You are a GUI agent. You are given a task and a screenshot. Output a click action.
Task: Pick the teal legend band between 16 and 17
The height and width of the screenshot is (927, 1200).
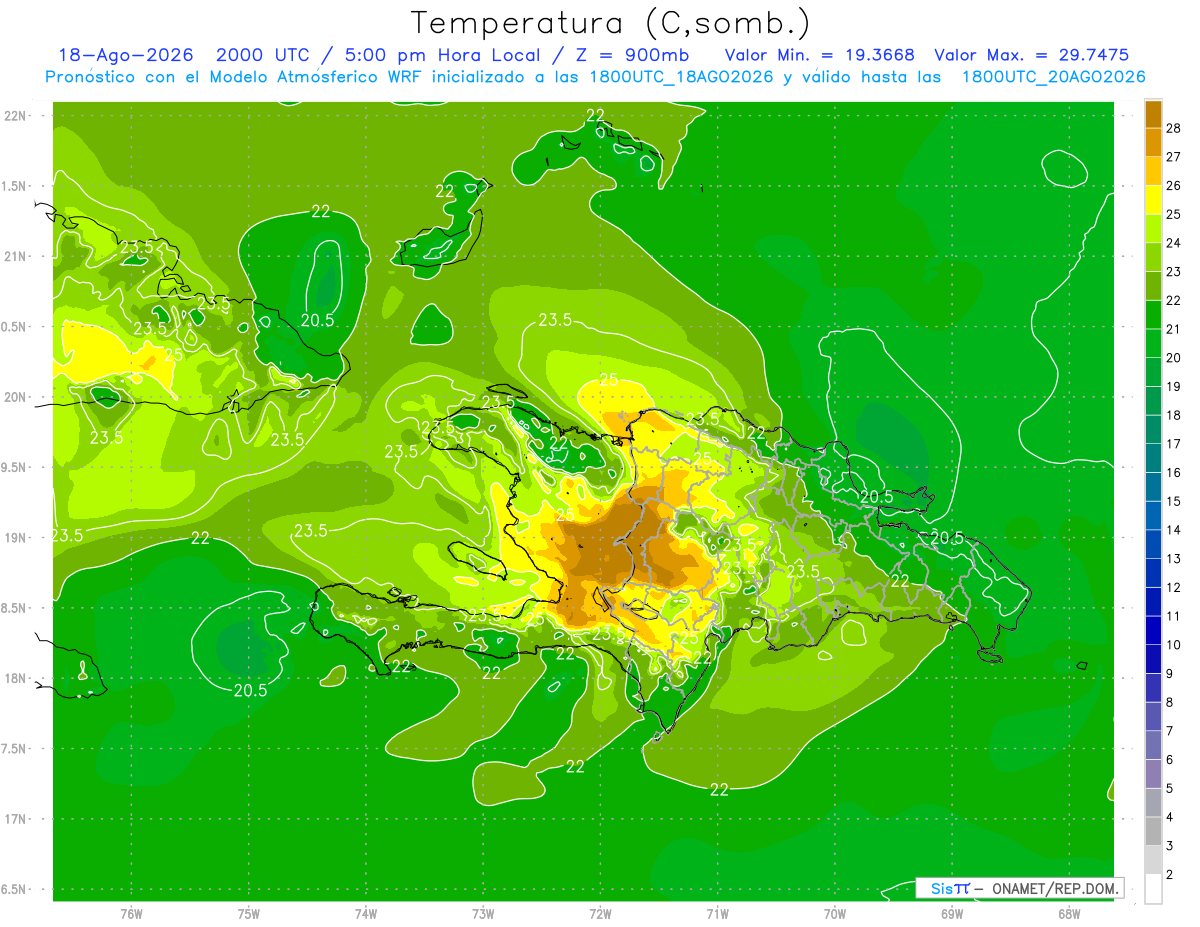[x=1153, y=458]
